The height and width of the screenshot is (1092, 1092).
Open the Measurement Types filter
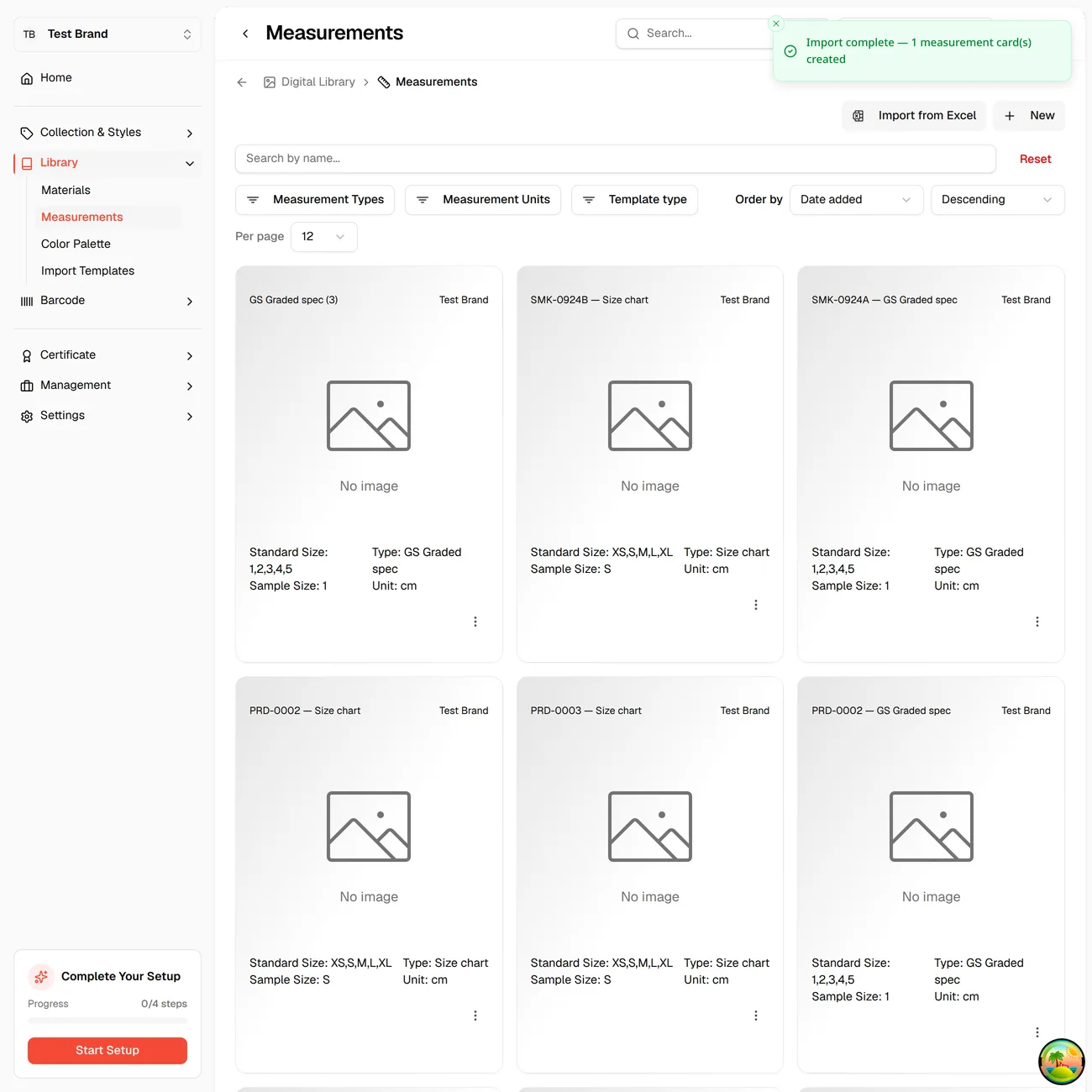(x=315, y=200)
